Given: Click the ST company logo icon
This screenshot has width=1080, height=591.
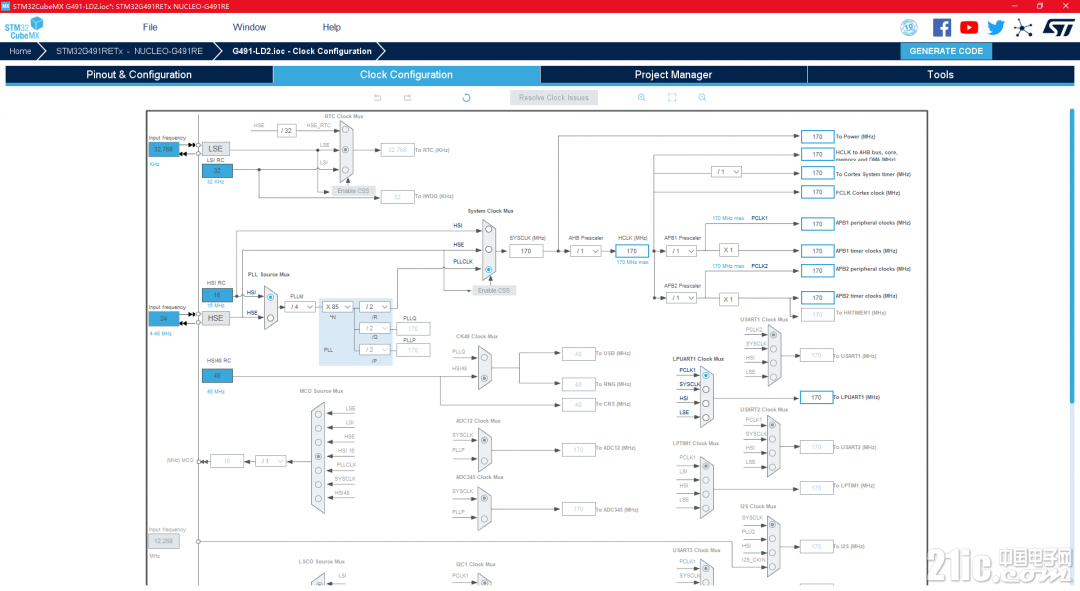Looking at the screenshot, I should click(x=1058, y=28).
